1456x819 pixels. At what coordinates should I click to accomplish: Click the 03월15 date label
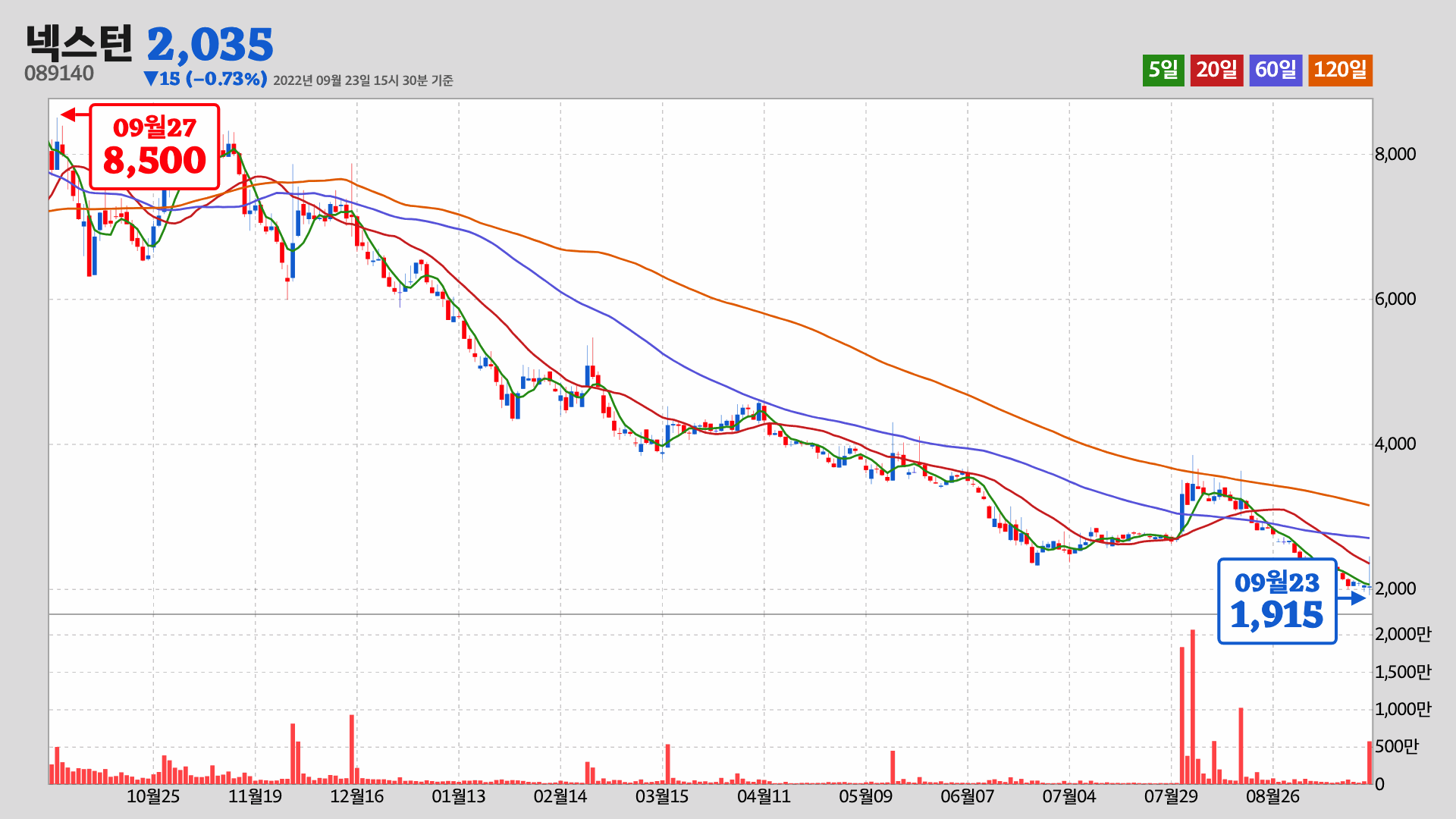[662, 796]
